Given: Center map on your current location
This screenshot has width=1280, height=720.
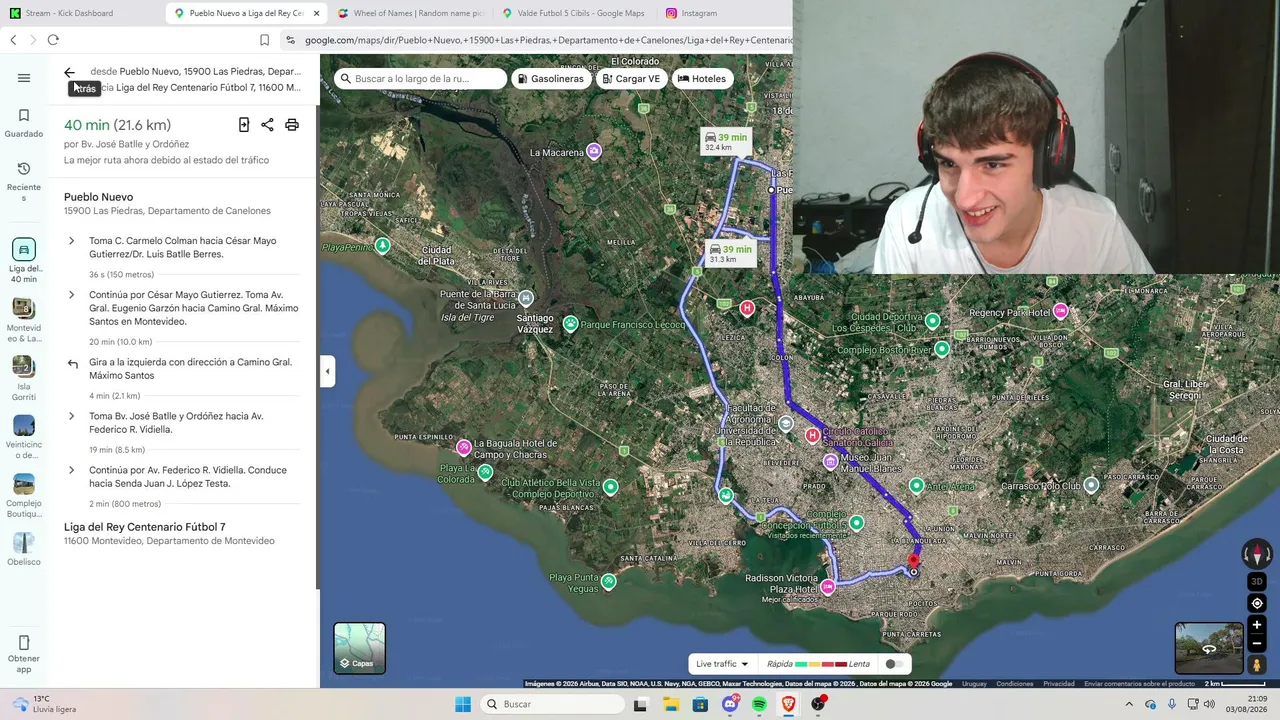Looking at the screenshot, I should (1257, 604).
